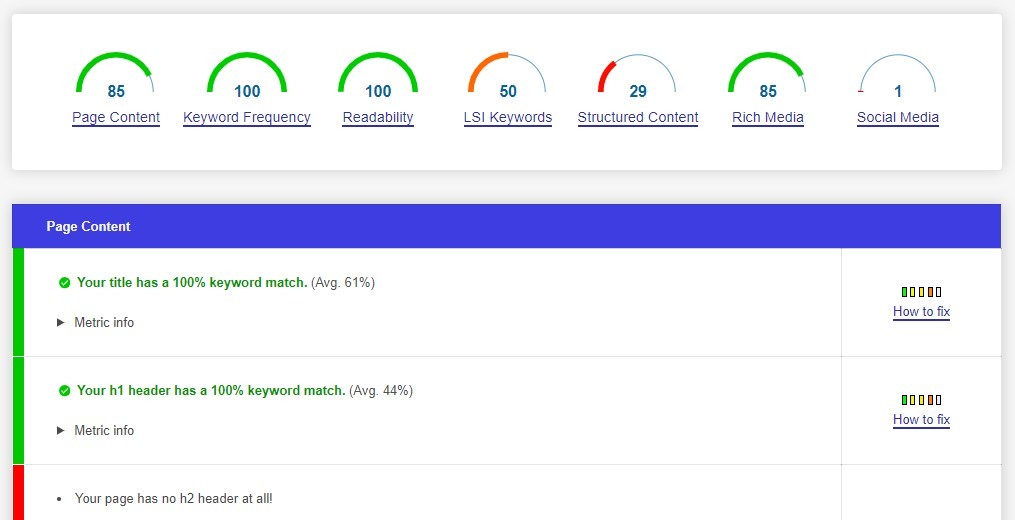Screen dimensions: 1015x520
Task: Open the Structured Content score link
Action: (638, 117)
